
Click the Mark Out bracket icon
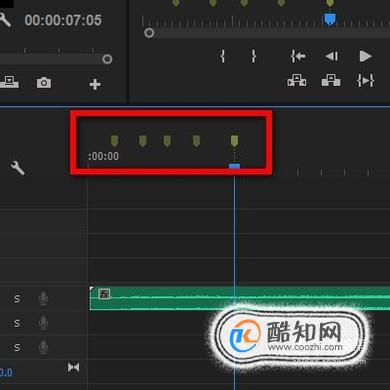click(254, 56)
